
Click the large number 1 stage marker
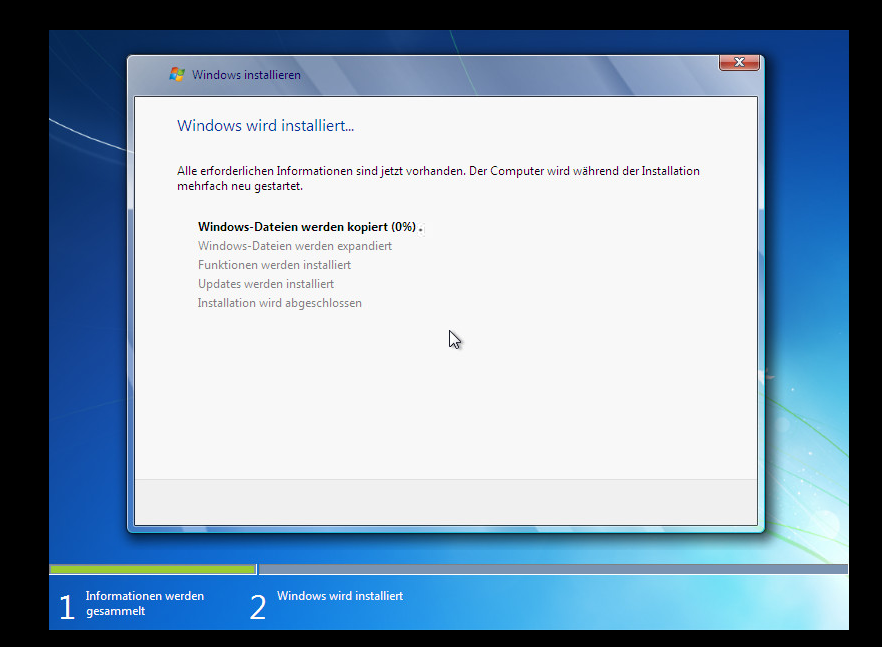click(67, 608)
